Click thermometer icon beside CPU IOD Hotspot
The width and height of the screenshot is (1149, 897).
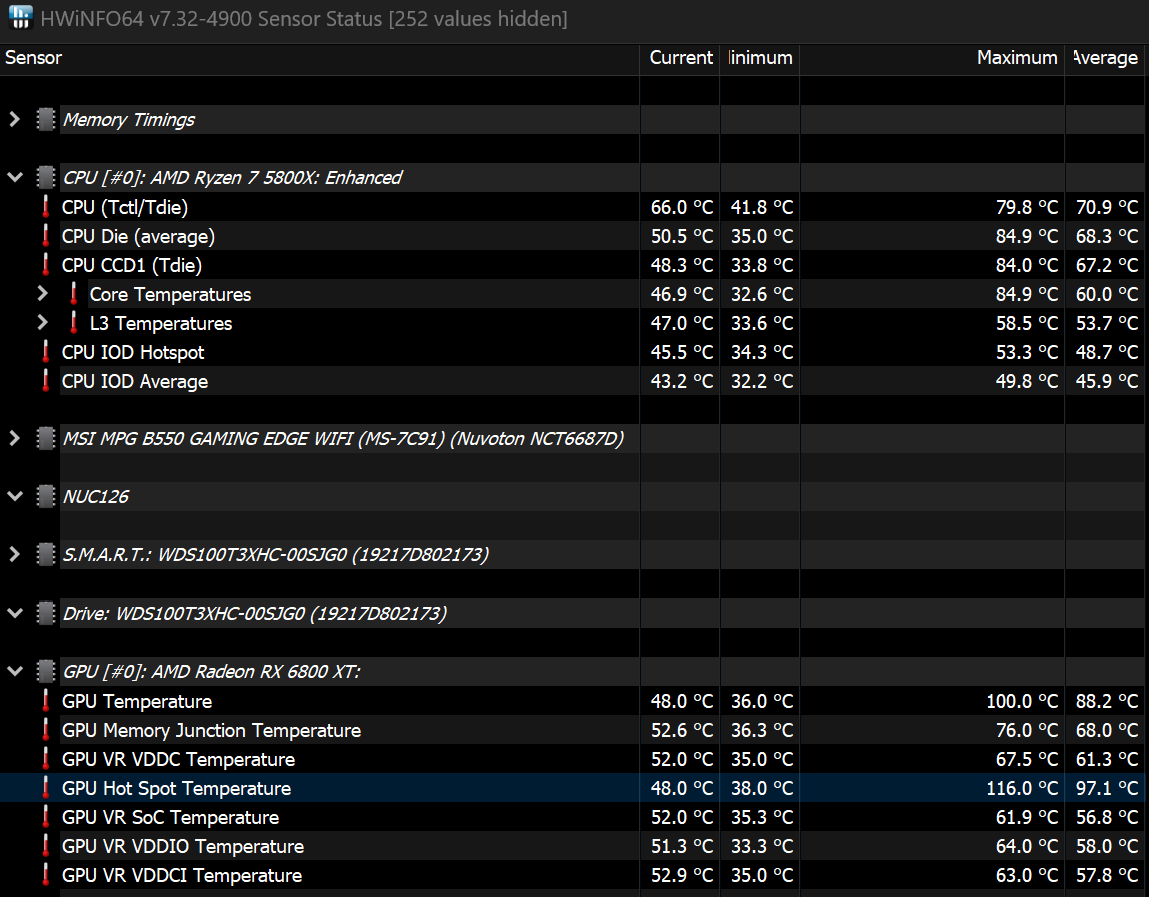pos(46,352)
